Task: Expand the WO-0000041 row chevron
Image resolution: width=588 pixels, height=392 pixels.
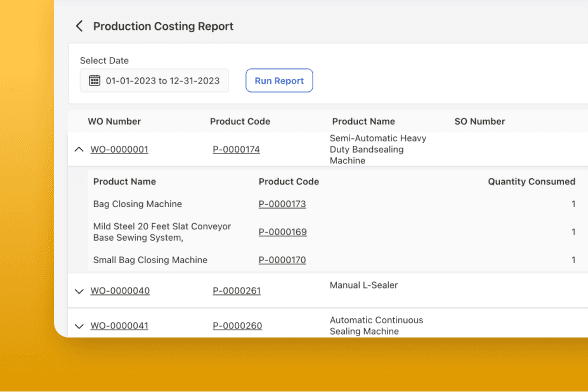Action: 79,326
